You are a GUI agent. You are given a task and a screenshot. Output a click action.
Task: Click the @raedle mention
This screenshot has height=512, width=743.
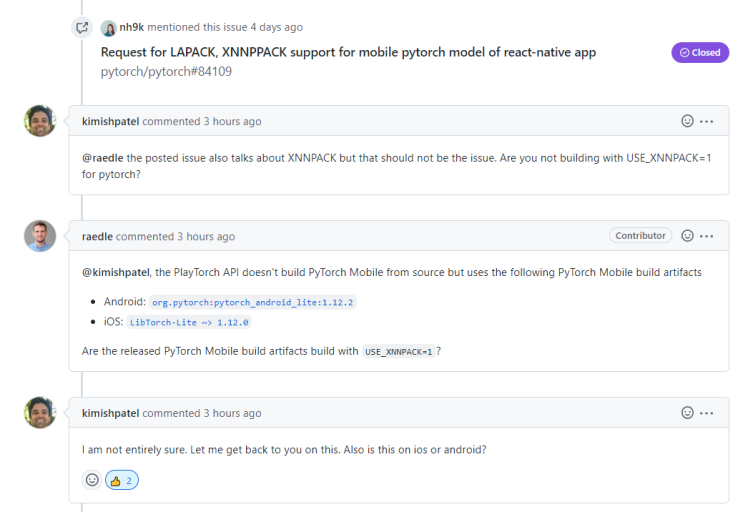(x=102, y=158)
